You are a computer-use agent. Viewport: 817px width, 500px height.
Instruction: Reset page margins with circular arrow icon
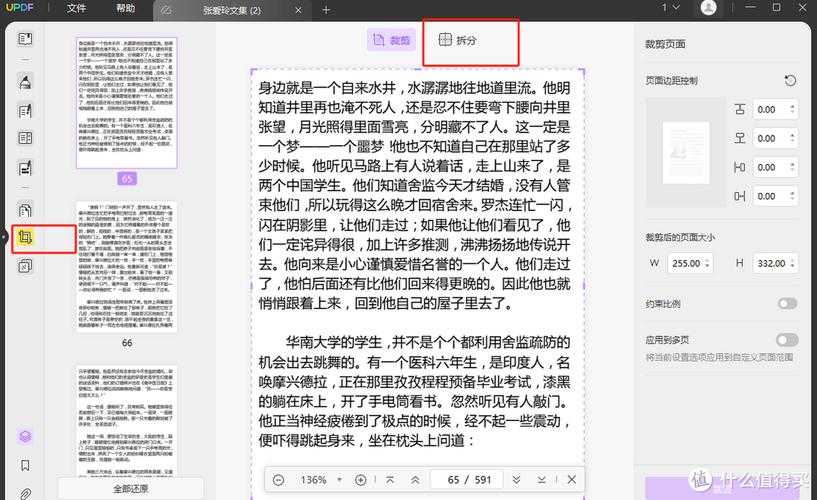tap(790, 80)
